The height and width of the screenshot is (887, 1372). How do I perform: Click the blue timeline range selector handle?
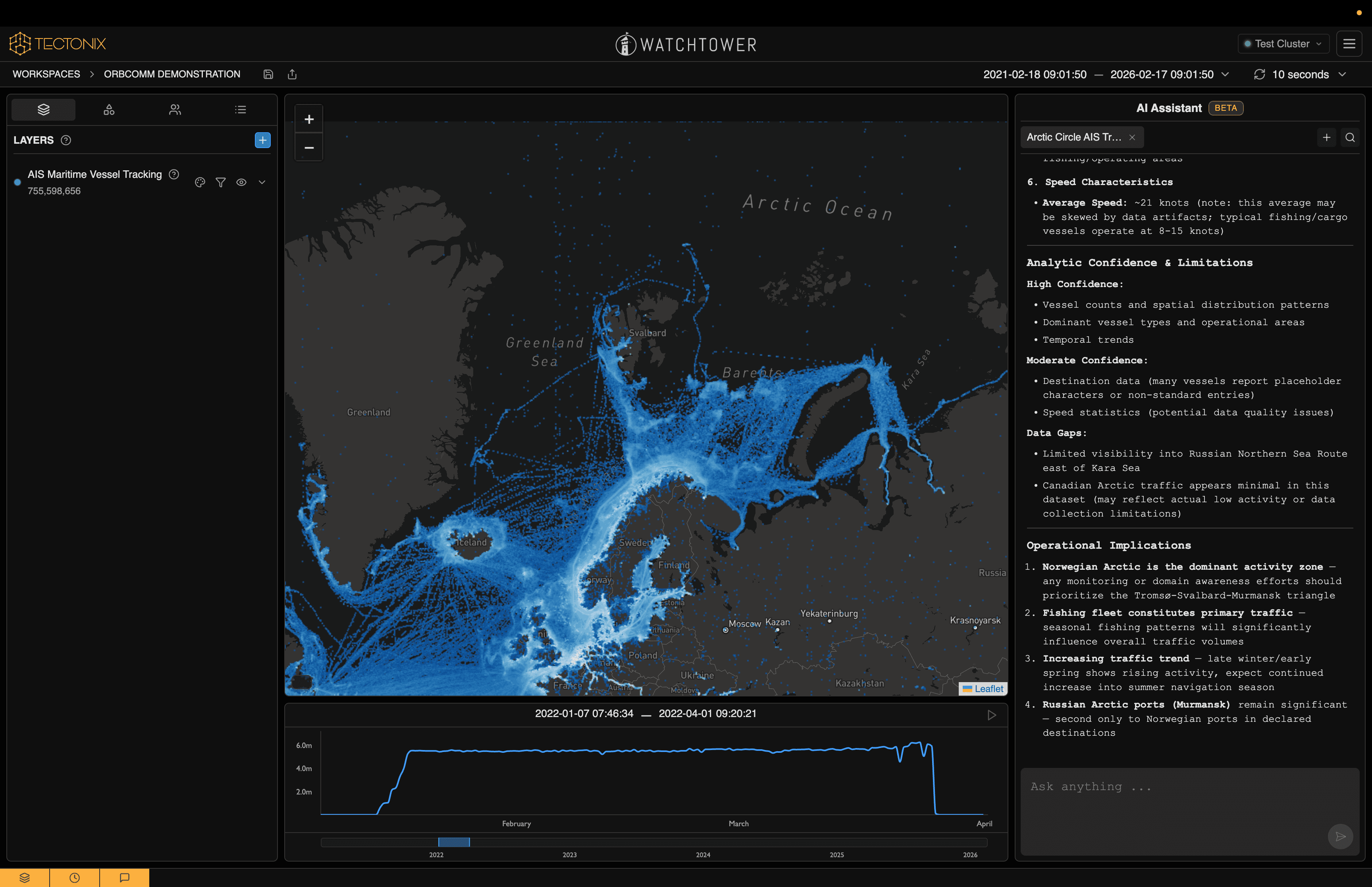(454, 842)
